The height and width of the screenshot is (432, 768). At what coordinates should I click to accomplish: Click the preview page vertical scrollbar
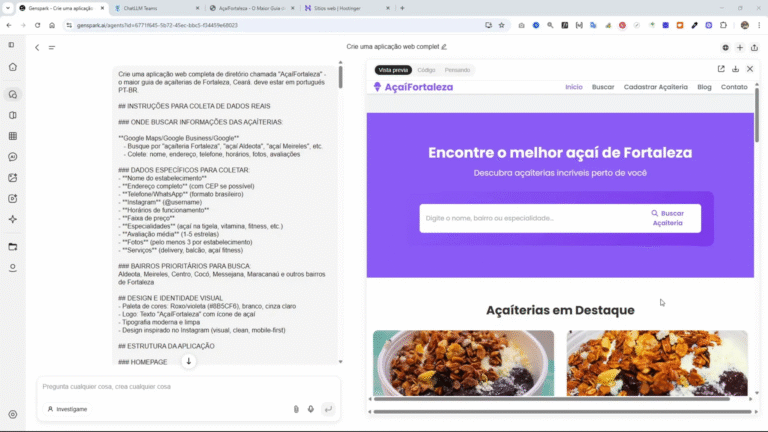757,114
